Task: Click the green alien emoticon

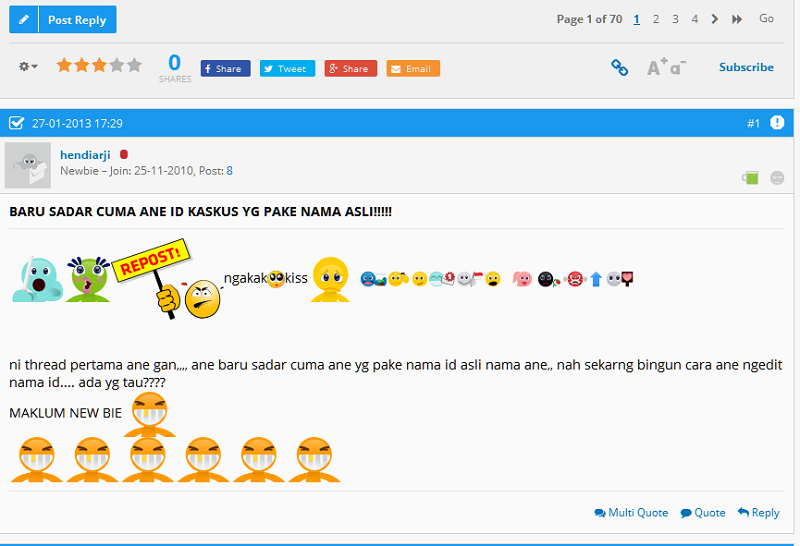Action: point(88,279)
